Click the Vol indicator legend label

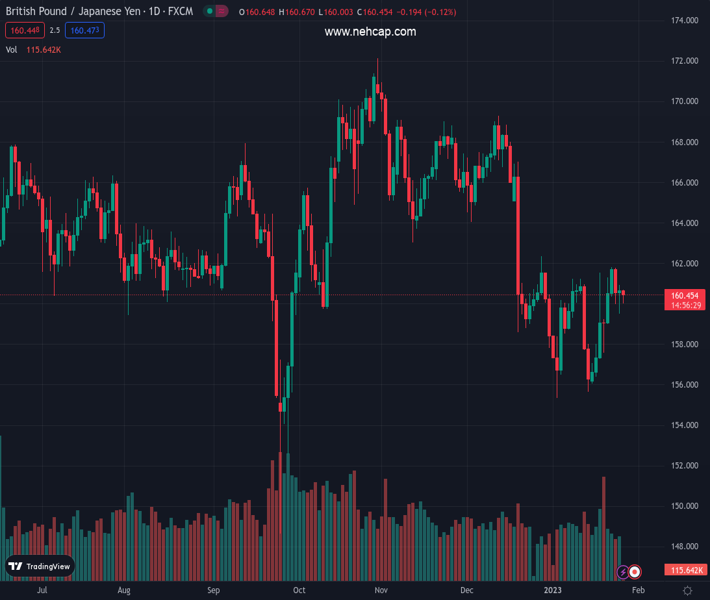(x=11, y=49)
